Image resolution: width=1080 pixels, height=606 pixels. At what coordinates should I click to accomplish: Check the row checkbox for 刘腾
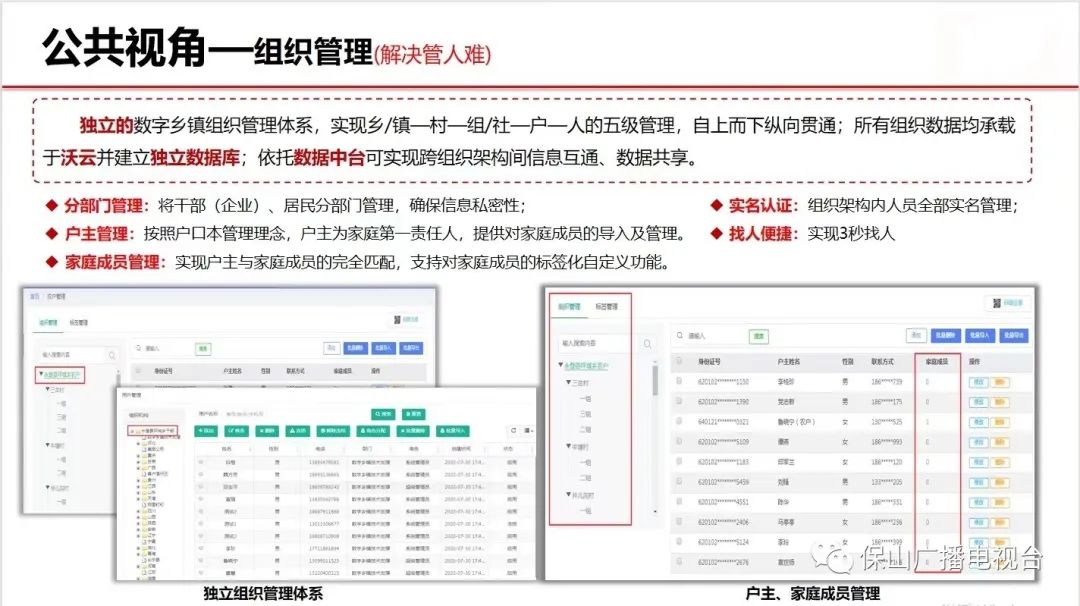click(x=679, y=479)
